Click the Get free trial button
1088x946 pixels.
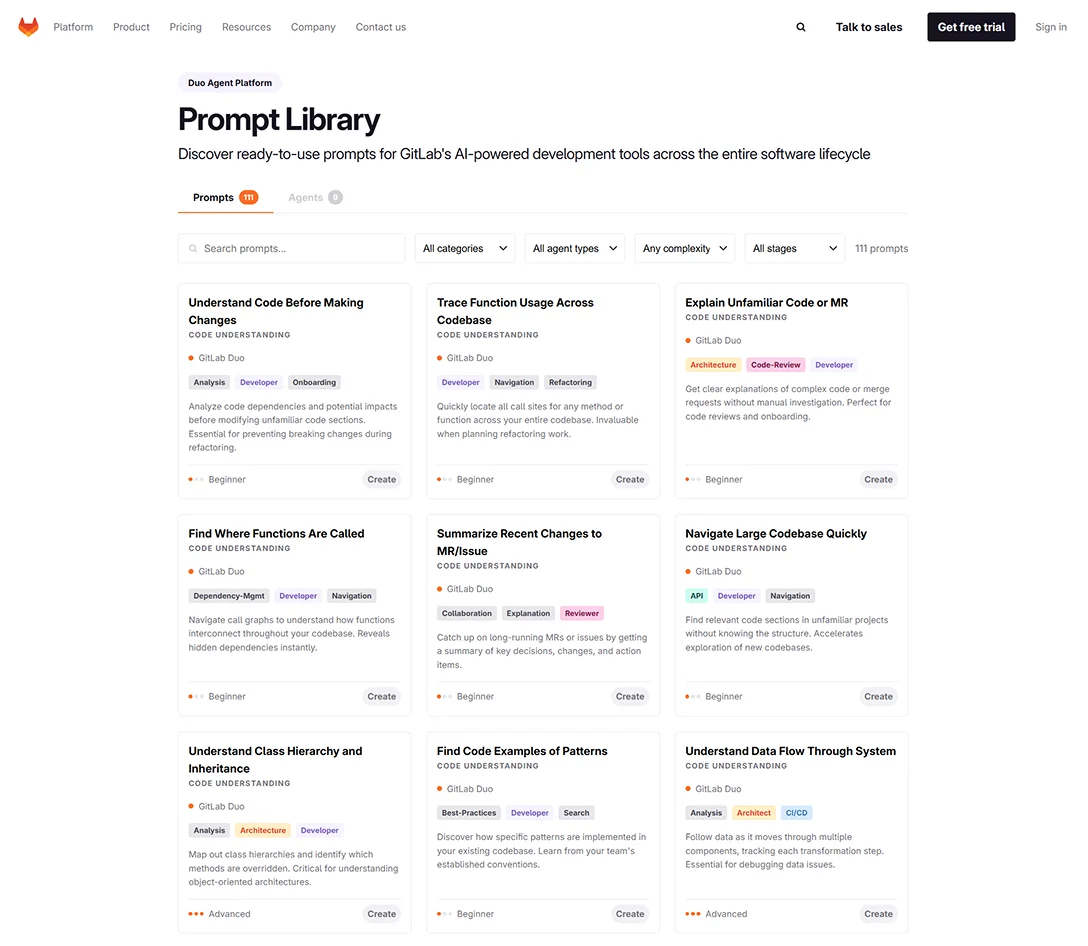tap(971, 27)
